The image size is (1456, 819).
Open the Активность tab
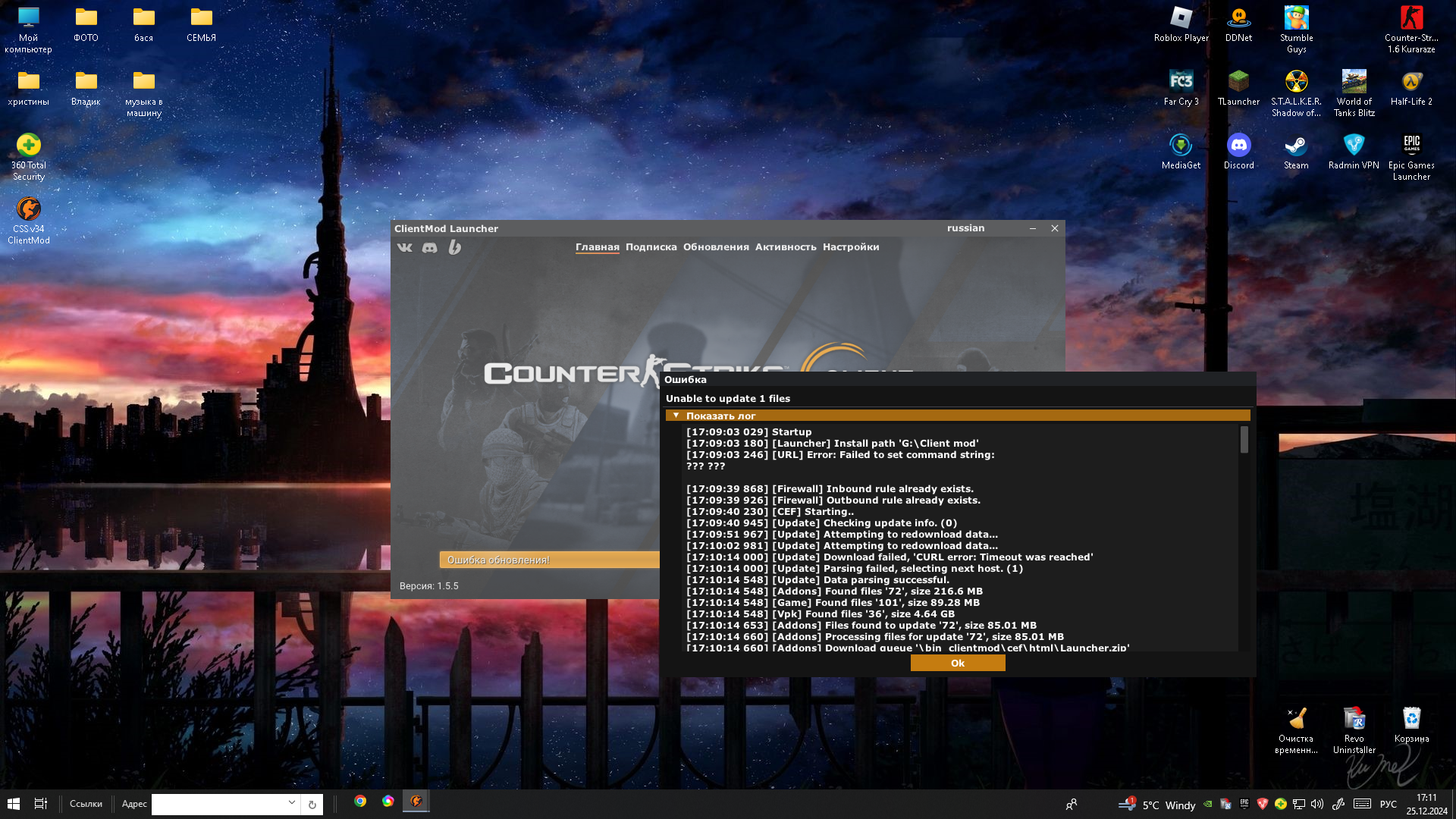click(786, 247)
